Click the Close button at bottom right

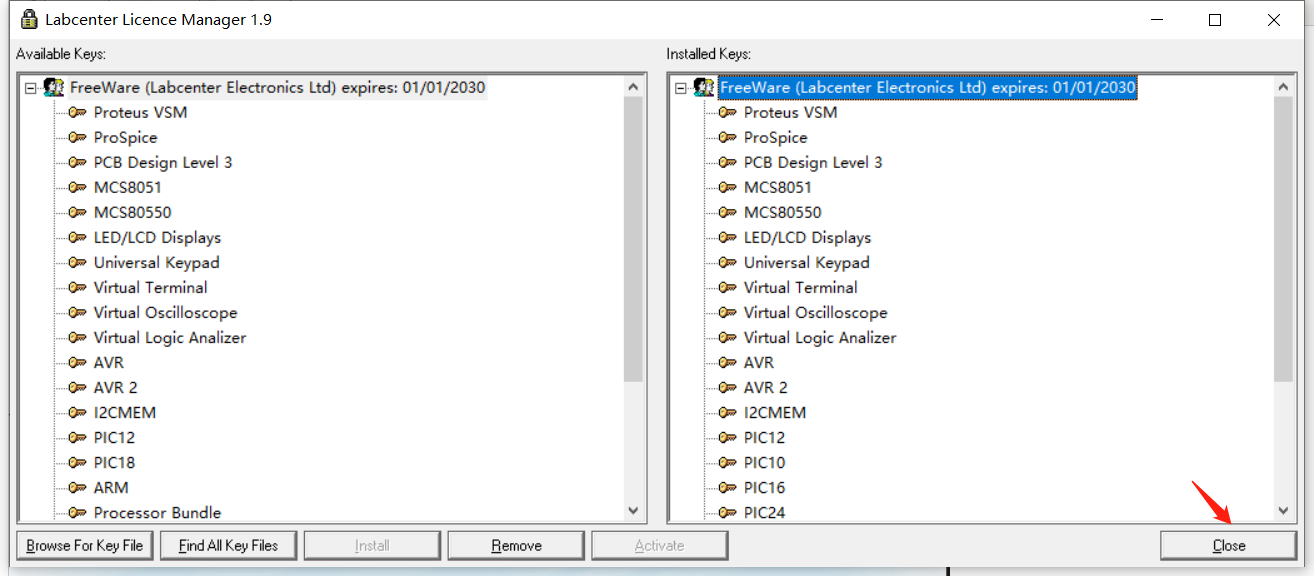pyautogui.click(x=1228, y=545)
